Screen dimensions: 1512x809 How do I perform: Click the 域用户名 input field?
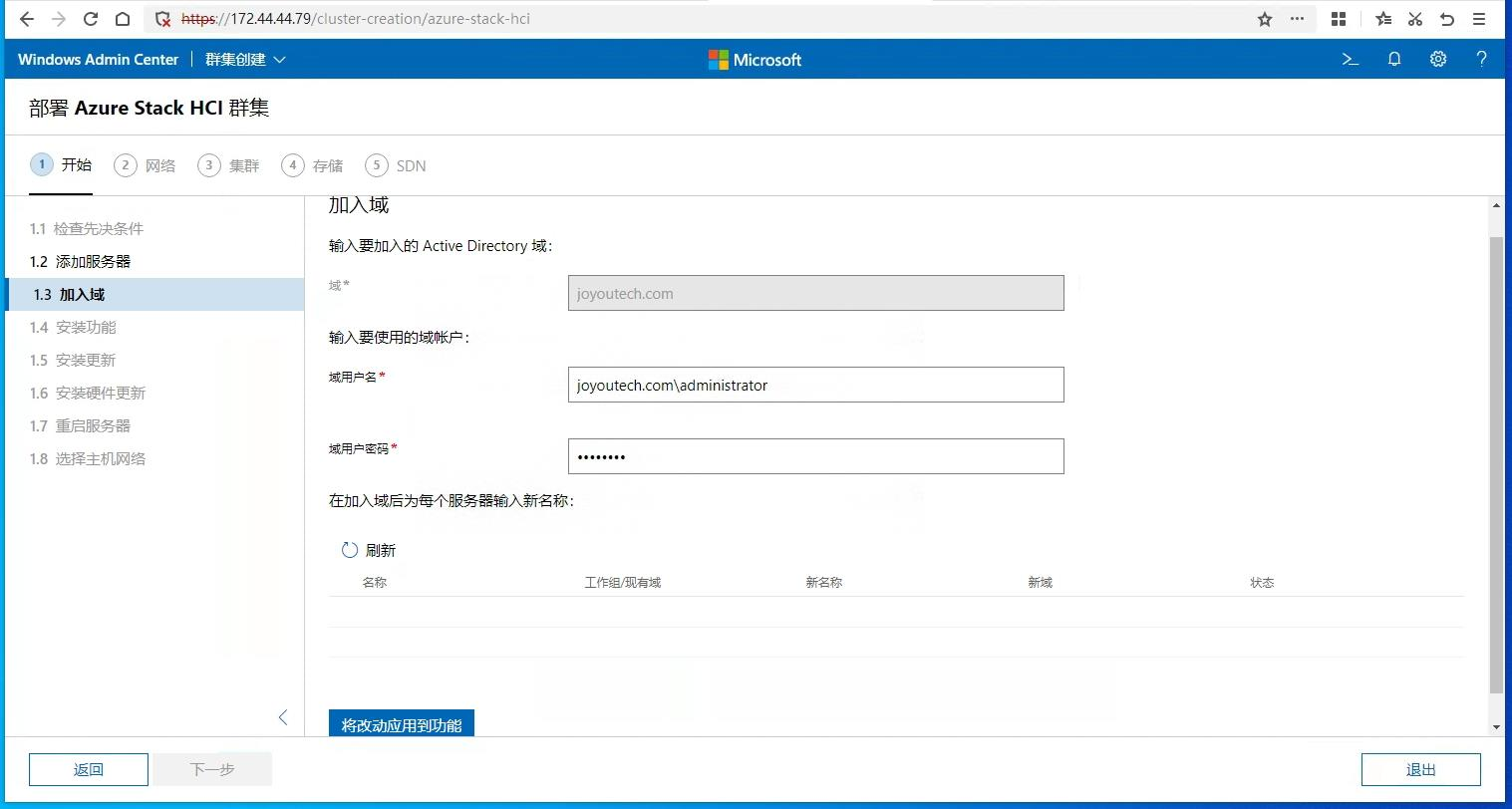(x=815, y=385)
